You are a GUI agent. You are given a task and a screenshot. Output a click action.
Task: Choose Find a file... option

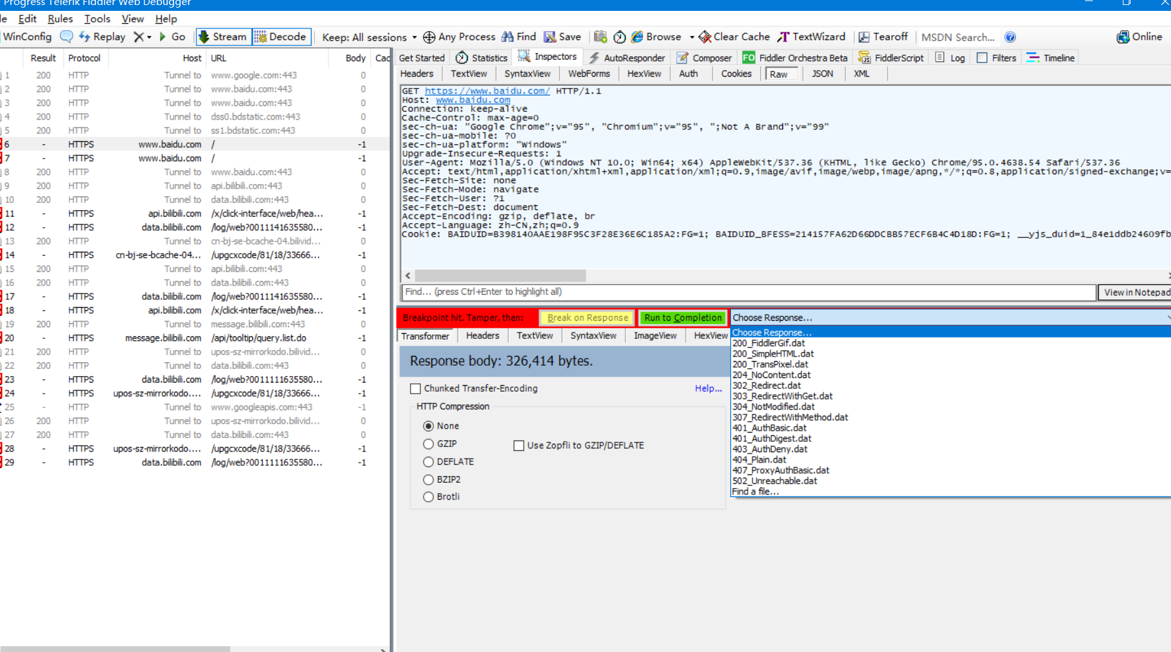click(x=755, y=491)
